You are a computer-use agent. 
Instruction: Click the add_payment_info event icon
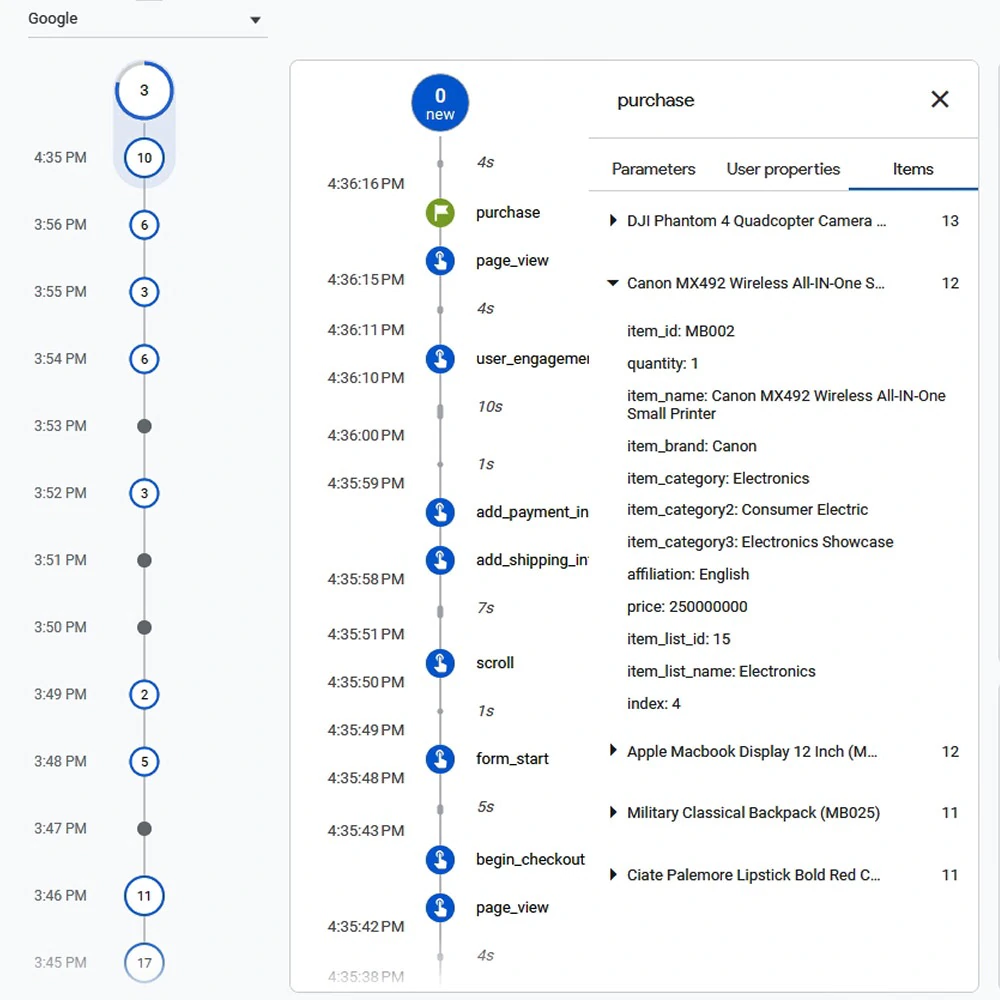click(440, 512)
